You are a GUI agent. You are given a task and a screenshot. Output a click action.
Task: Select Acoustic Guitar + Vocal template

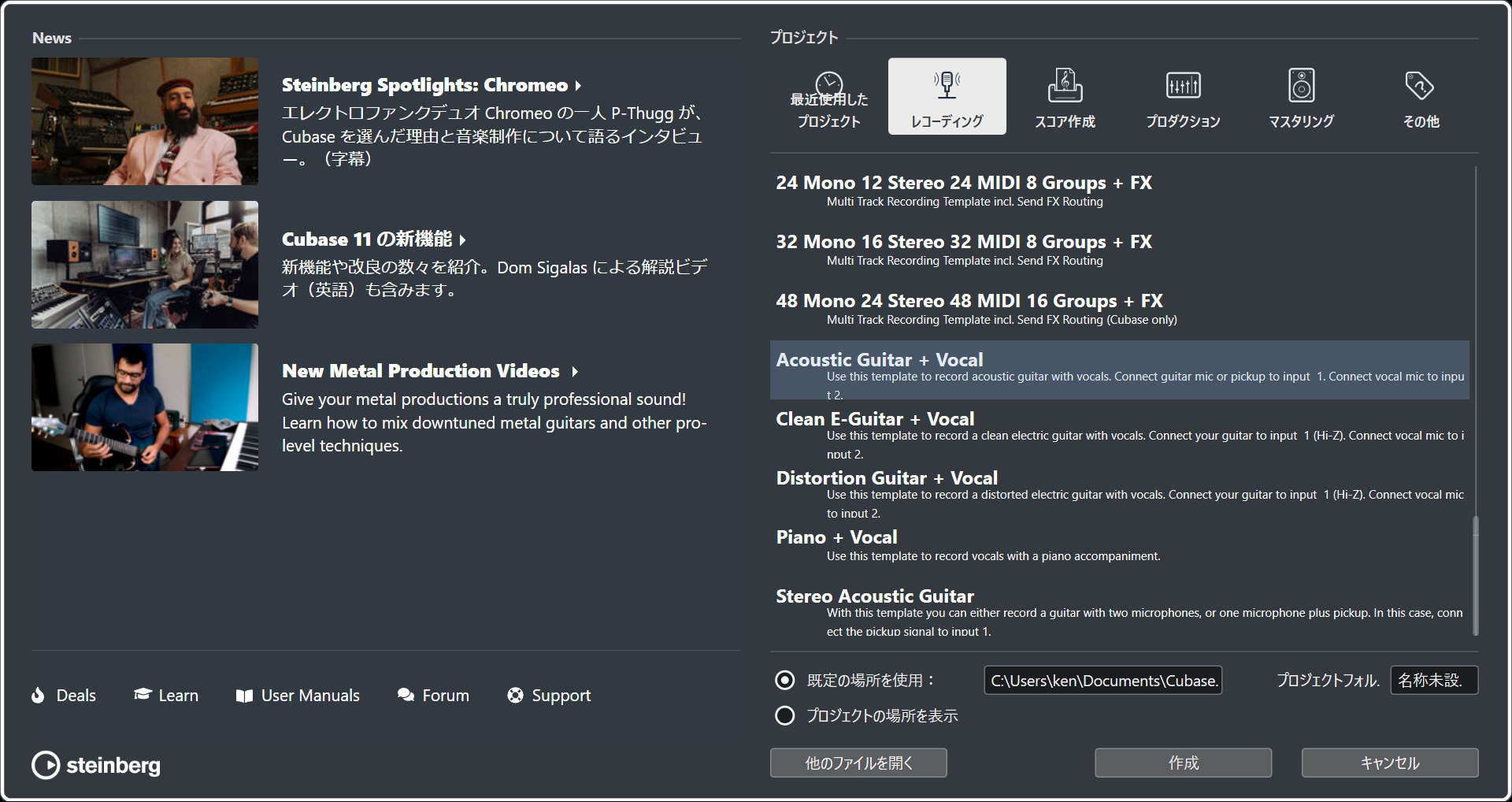tap(1119, 370)
